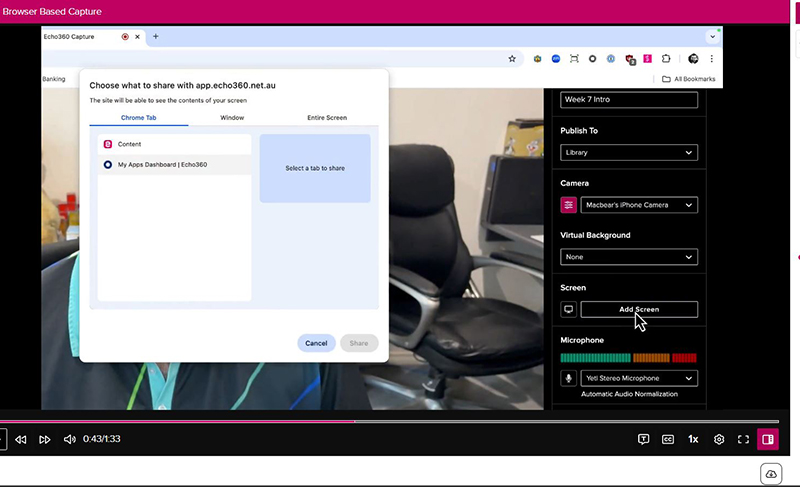This screenshot has height=487, width=800.
Task: Click the disabled Share button
Action: pos(359,343)
